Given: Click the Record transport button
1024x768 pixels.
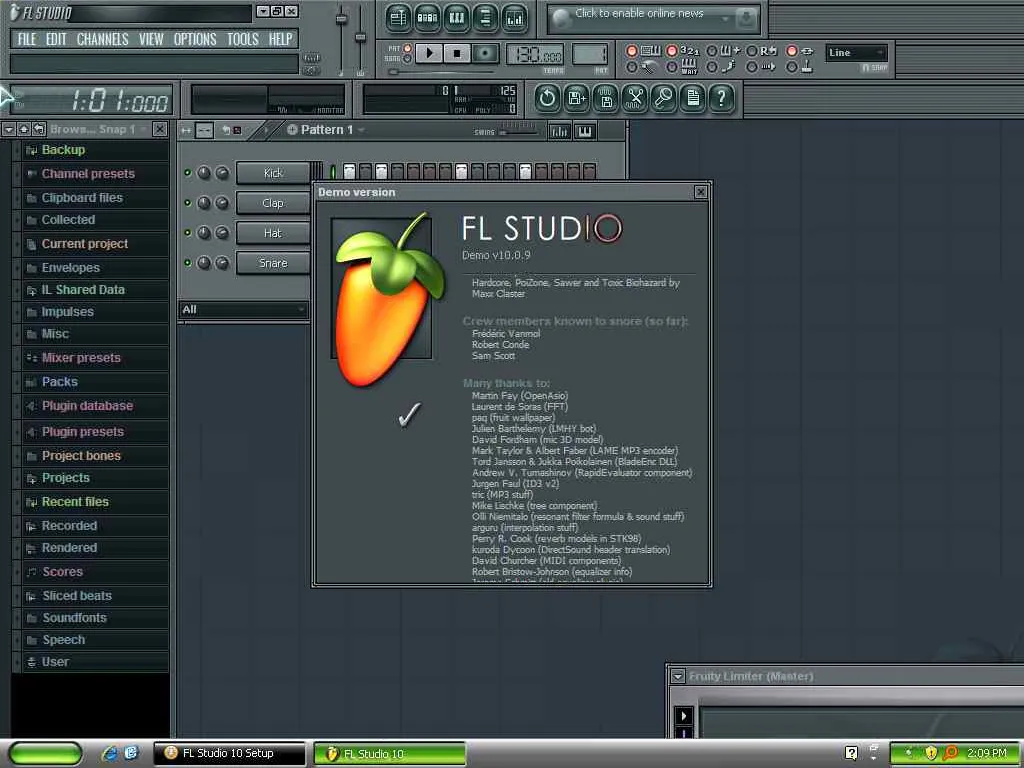Looking at the screenshot, I should (x=485, y=53).
